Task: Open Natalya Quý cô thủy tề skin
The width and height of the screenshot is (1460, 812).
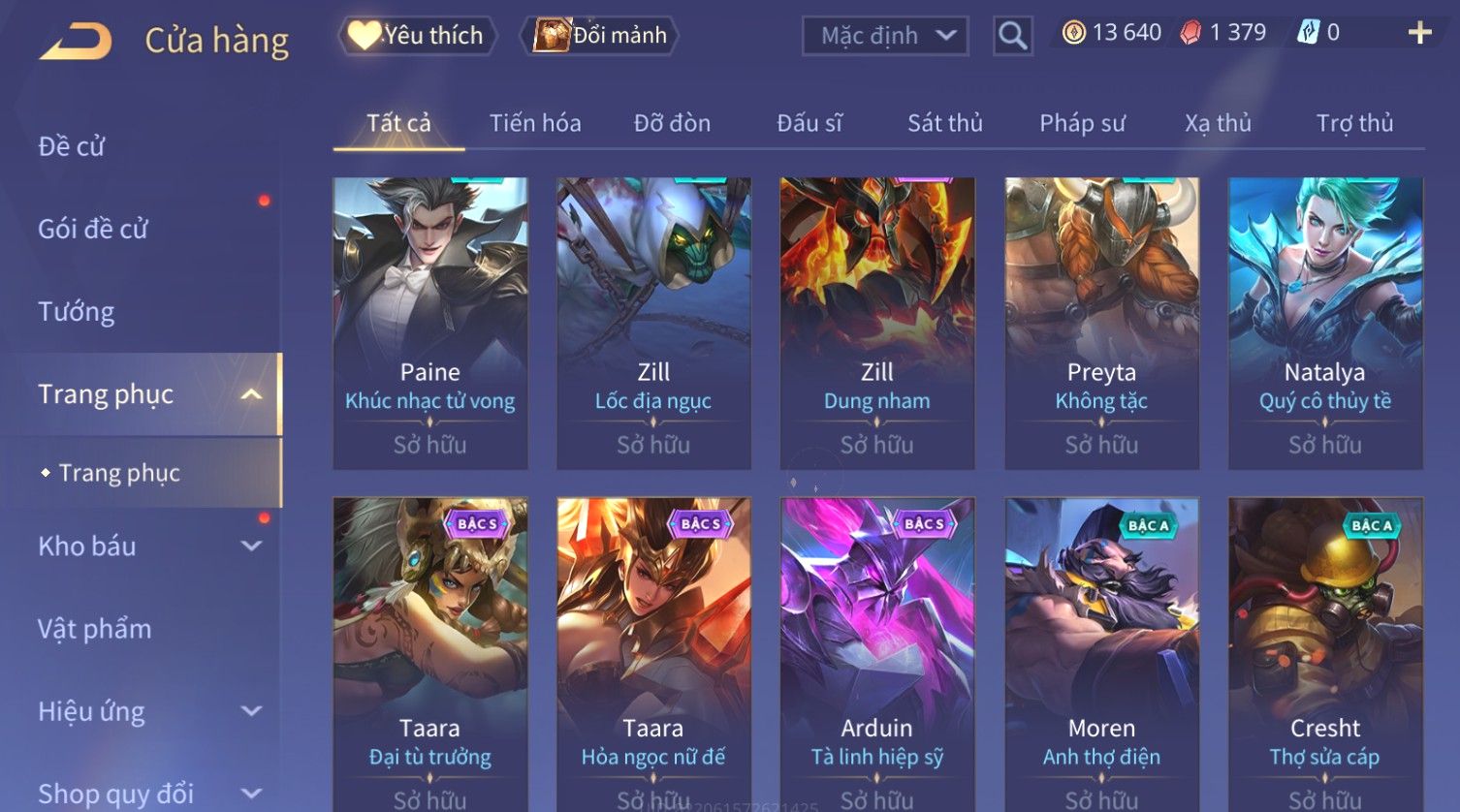Action: 1325,323
